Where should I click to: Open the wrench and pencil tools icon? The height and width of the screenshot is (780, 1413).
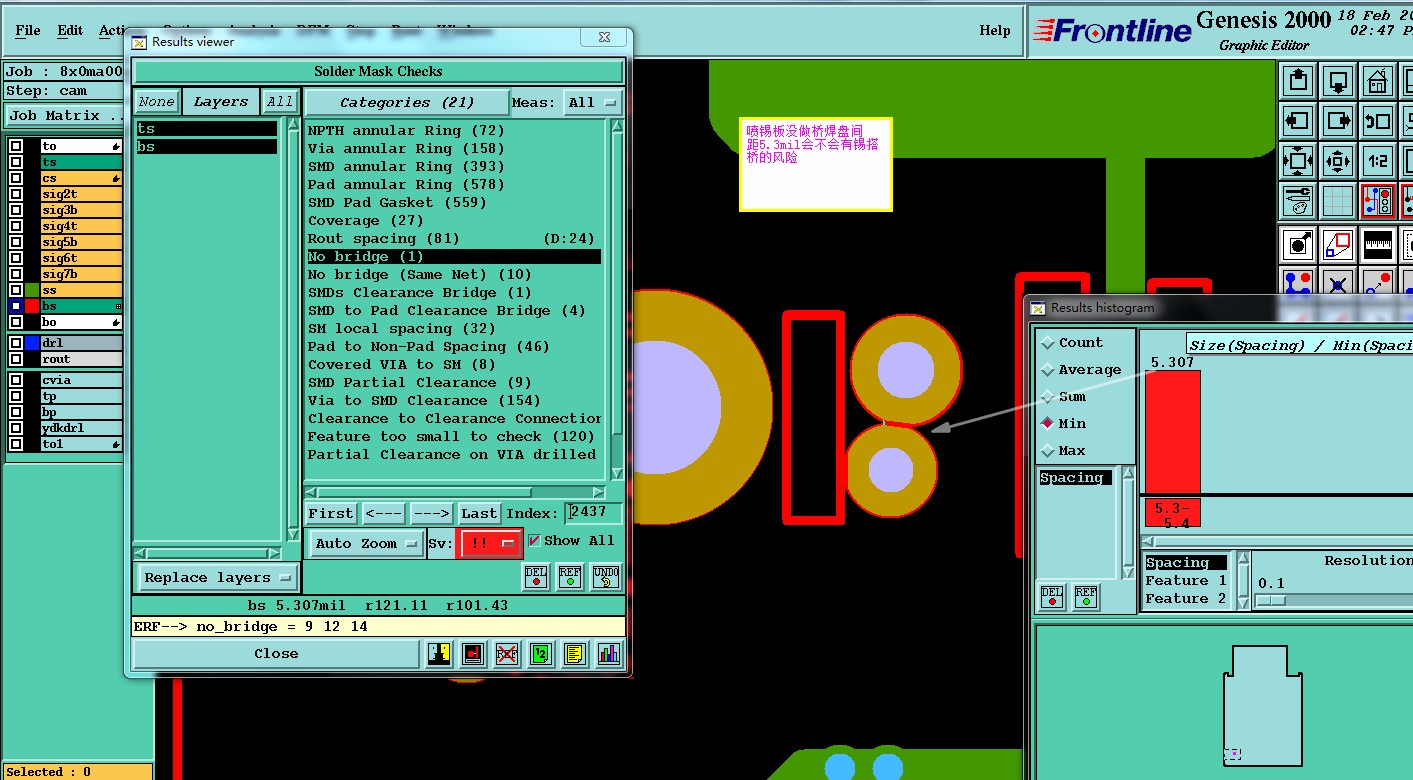click(1297, 202)
